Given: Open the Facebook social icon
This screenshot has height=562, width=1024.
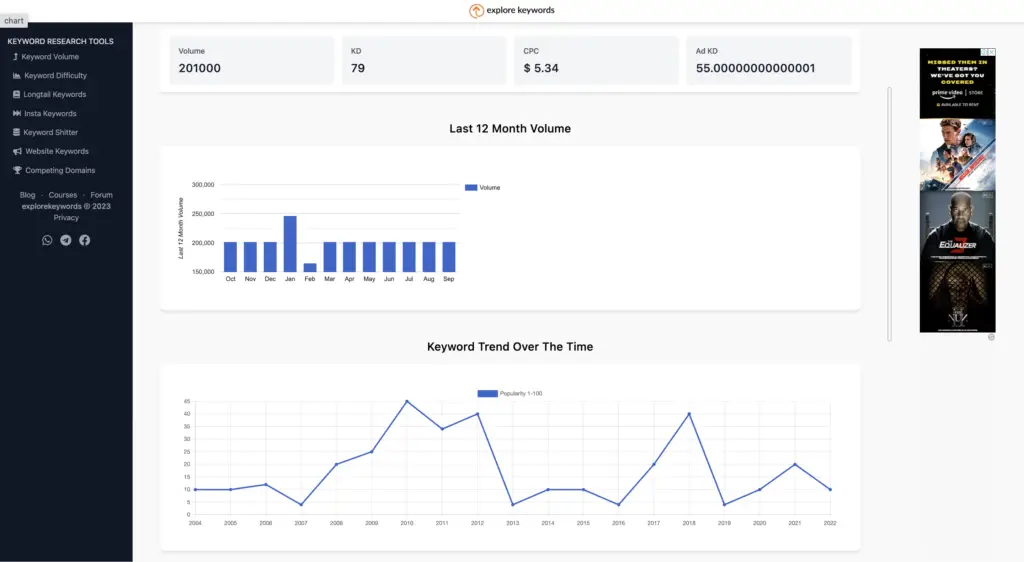Looking at the screenshot, I should (x=85, y=240).
